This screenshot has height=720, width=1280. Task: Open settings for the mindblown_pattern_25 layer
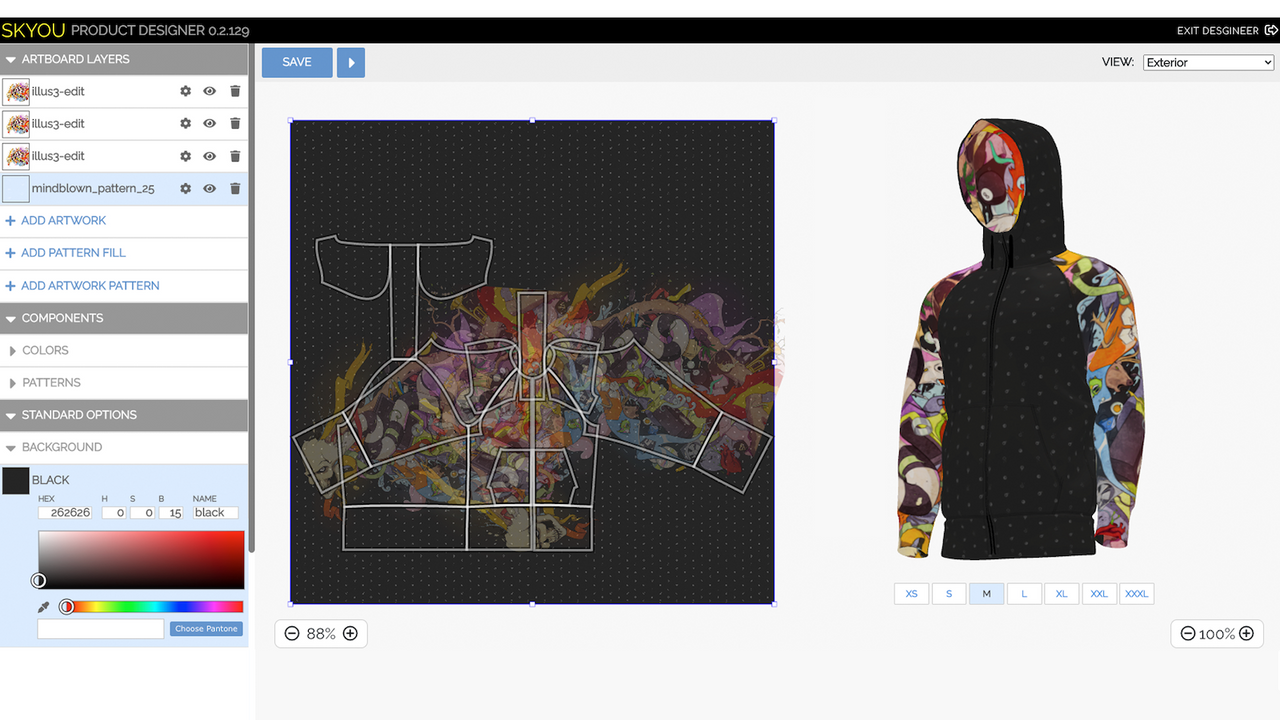pos(185,188)
